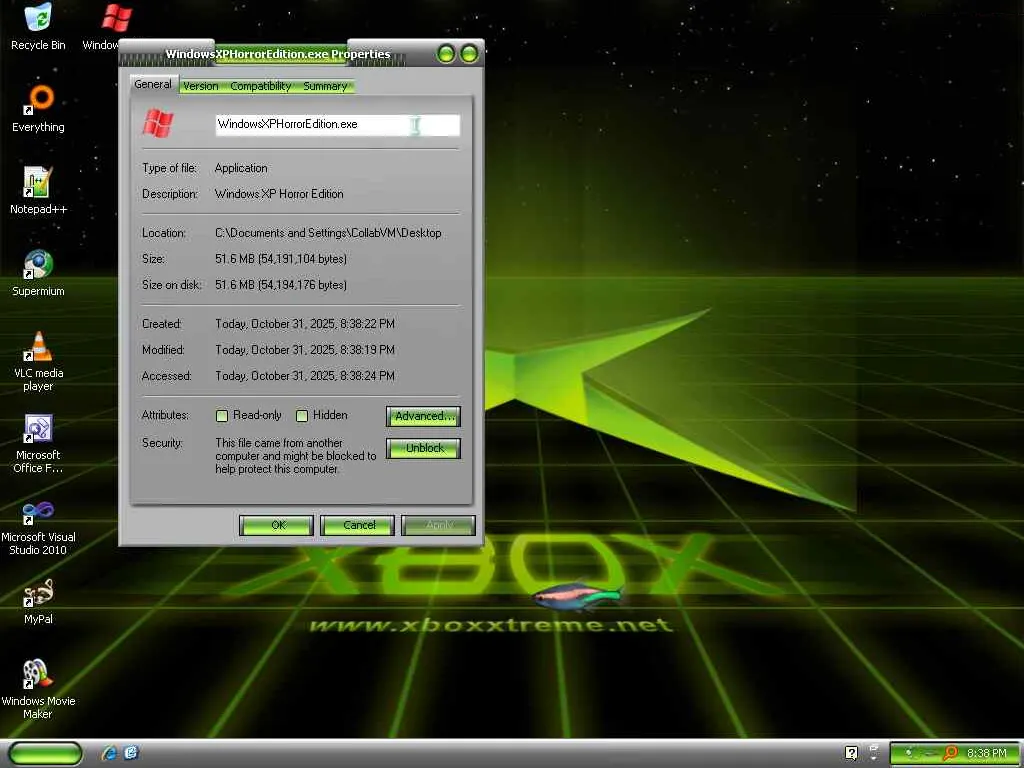Switch to the Version tab
Viewport: 1024px width, 768px height.
pos(200,86)
